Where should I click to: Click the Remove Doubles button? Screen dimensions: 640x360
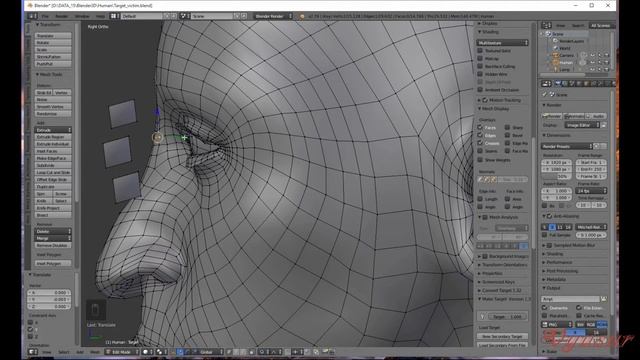point(53,245)
